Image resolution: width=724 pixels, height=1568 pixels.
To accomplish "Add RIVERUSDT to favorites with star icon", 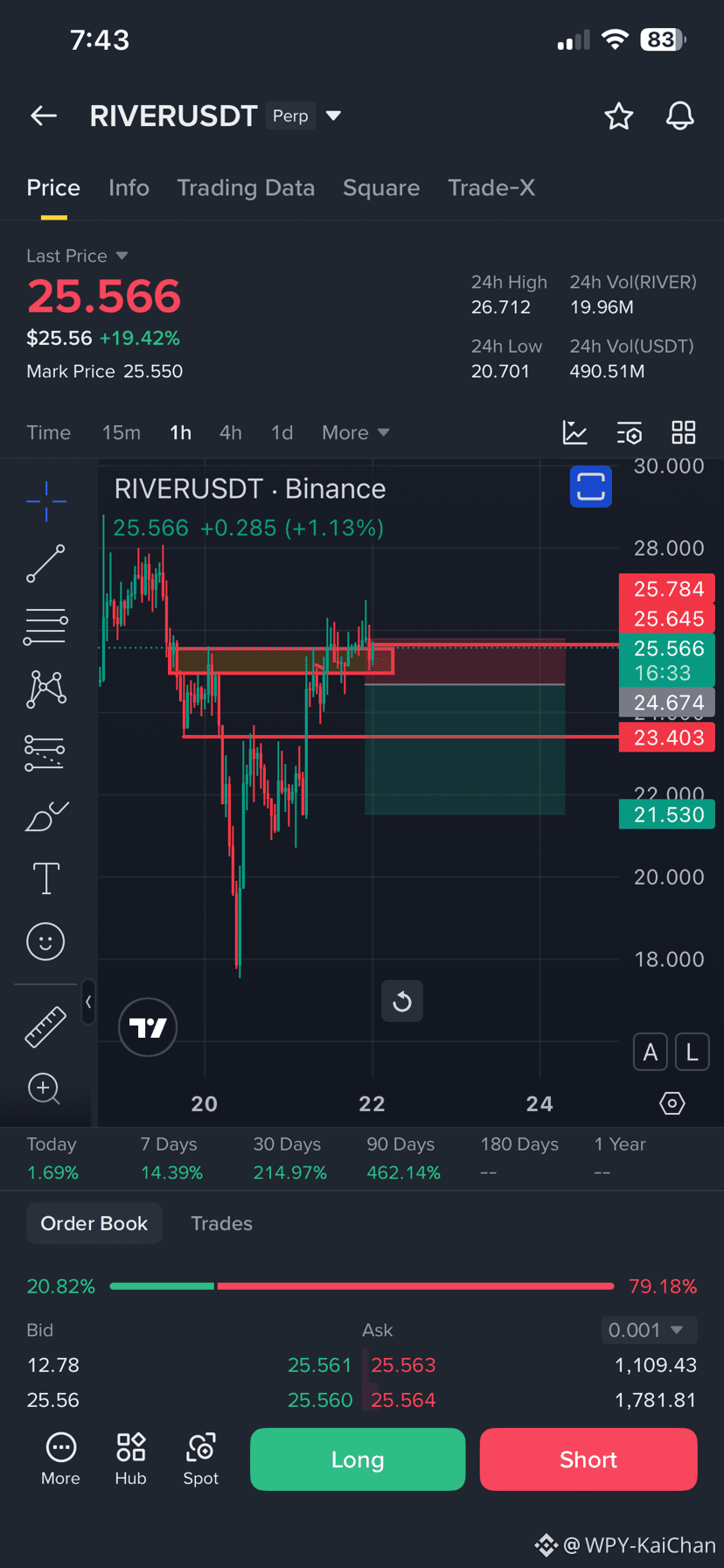I will coord(619,115).
